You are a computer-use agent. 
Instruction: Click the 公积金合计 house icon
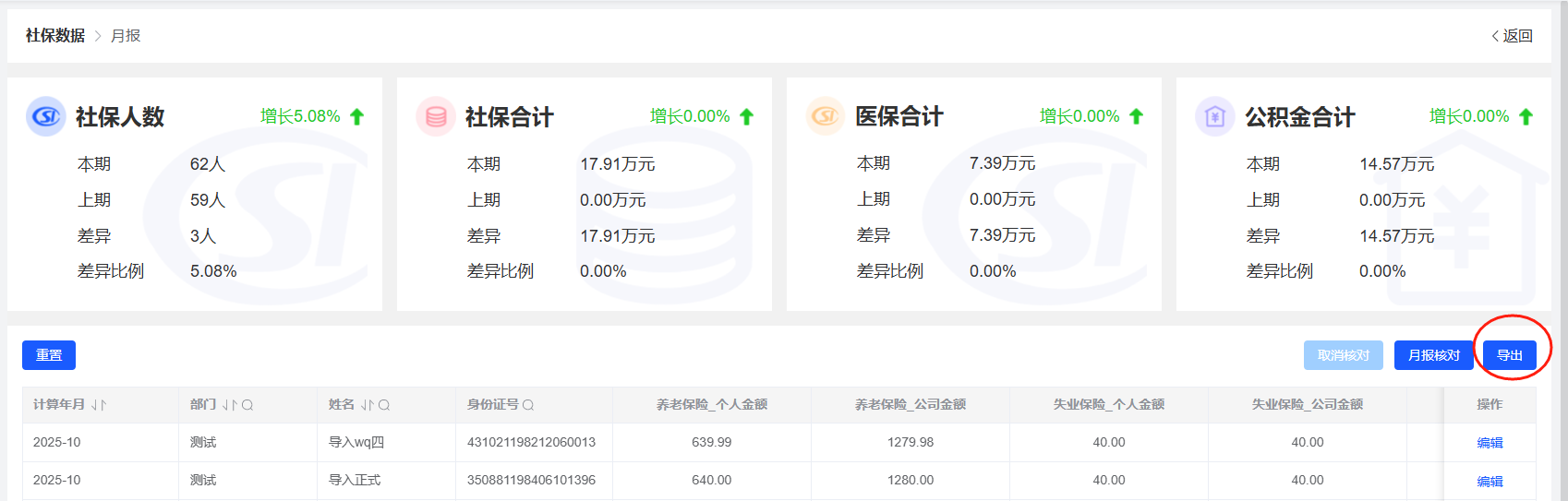click(1215, 116)
